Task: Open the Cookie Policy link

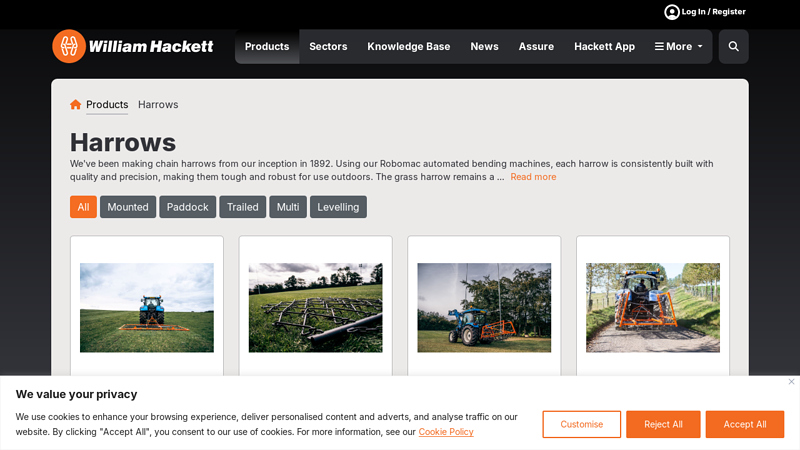Action: point(446,432)
